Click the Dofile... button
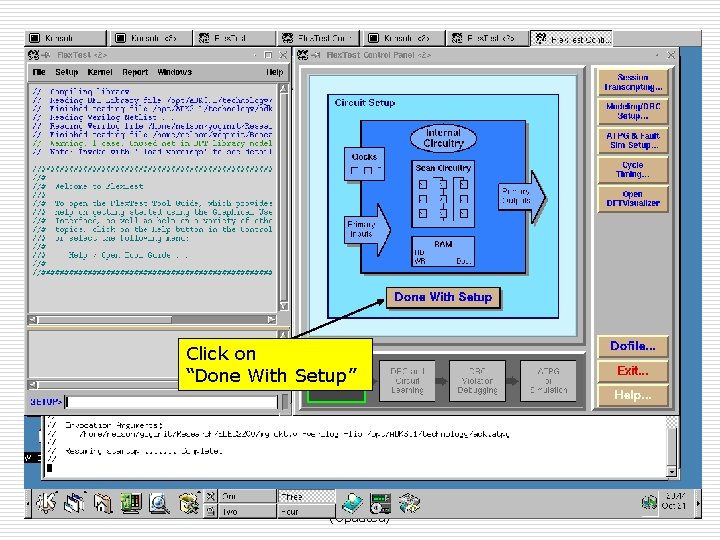 pyautogui.click(x=633, y=346)
